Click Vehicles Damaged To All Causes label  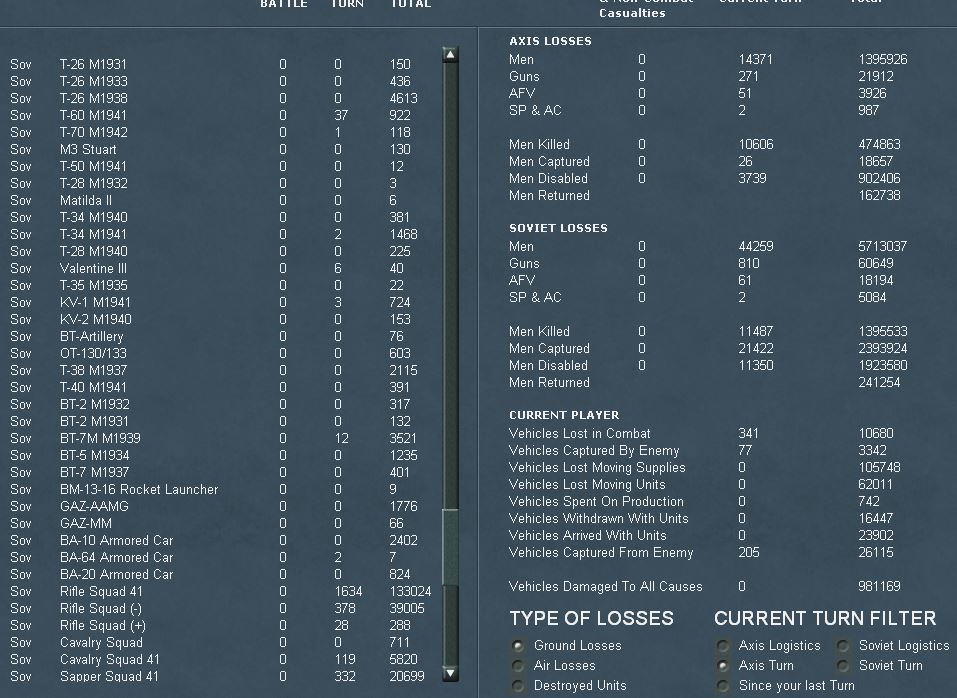point(605,587)
